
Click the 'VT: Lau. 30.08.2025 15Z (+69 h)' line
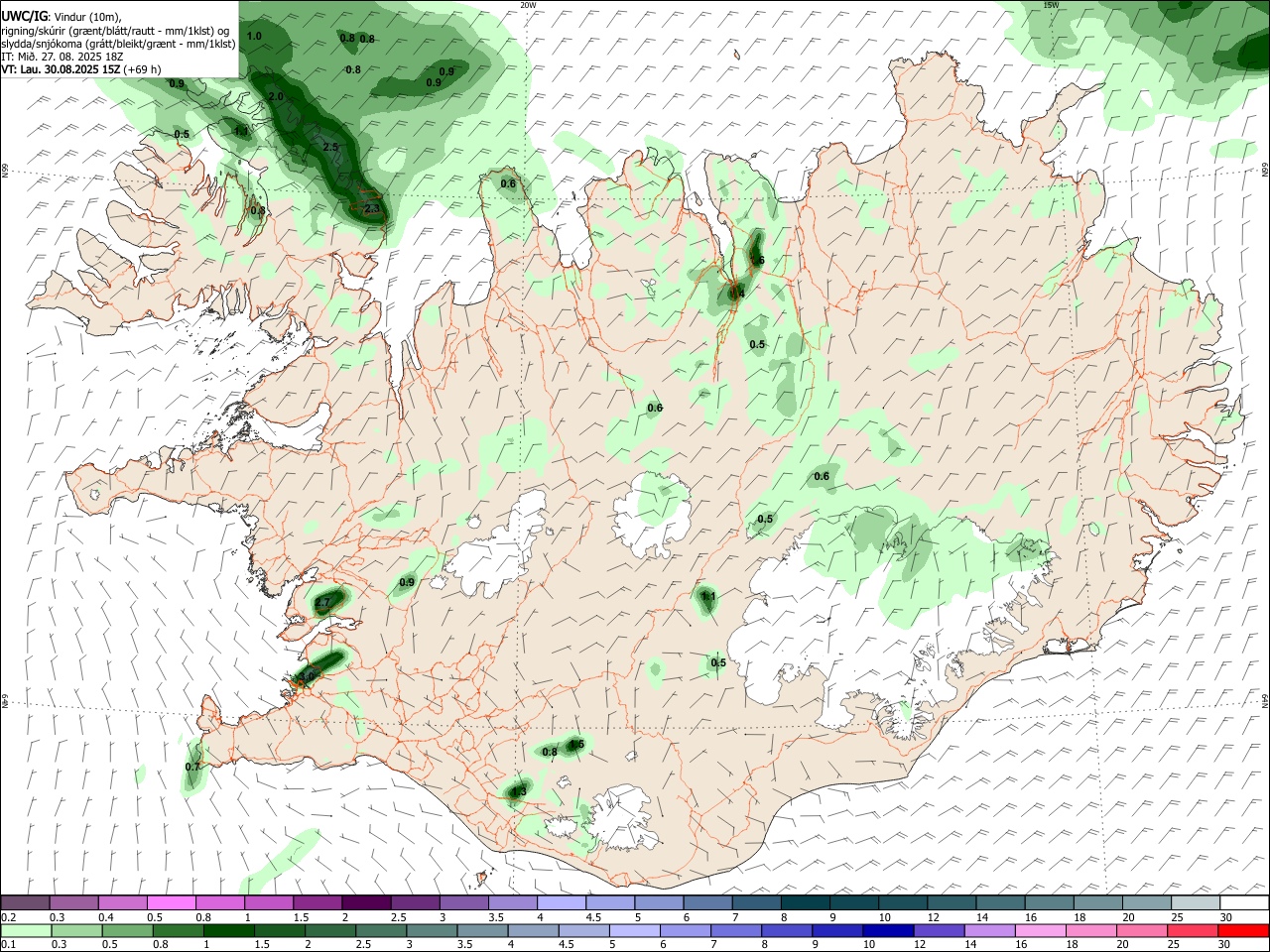point(81,69)
